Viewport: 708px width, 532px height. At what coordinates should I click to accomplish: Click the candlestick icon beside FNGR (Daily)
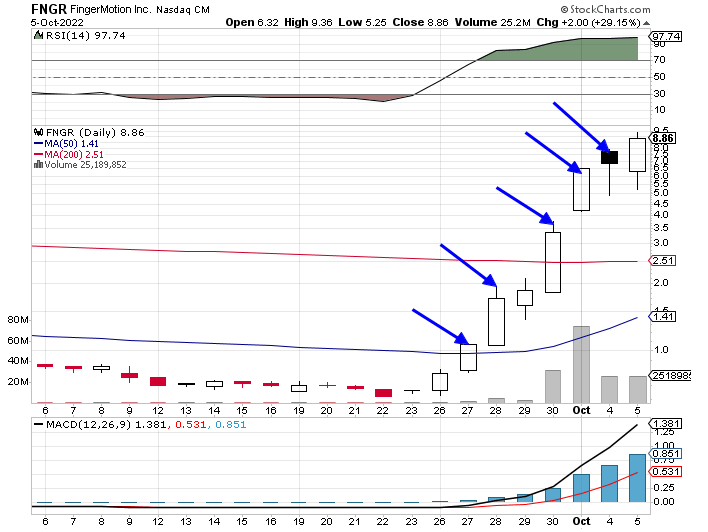39,132
